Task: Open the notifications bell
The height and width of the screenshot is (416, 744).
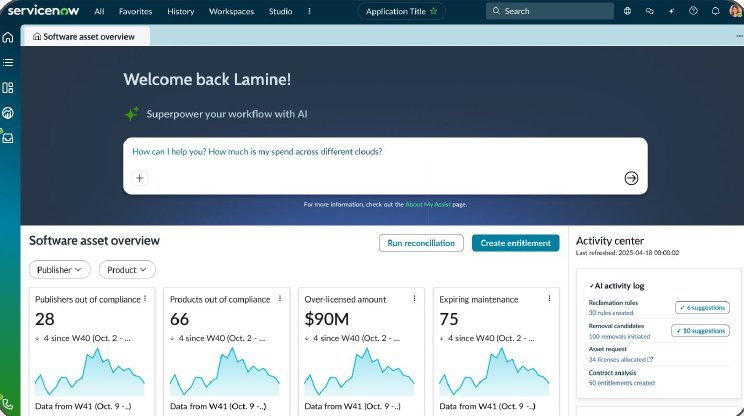Action: pyautogui.click(x=716, y=11)
